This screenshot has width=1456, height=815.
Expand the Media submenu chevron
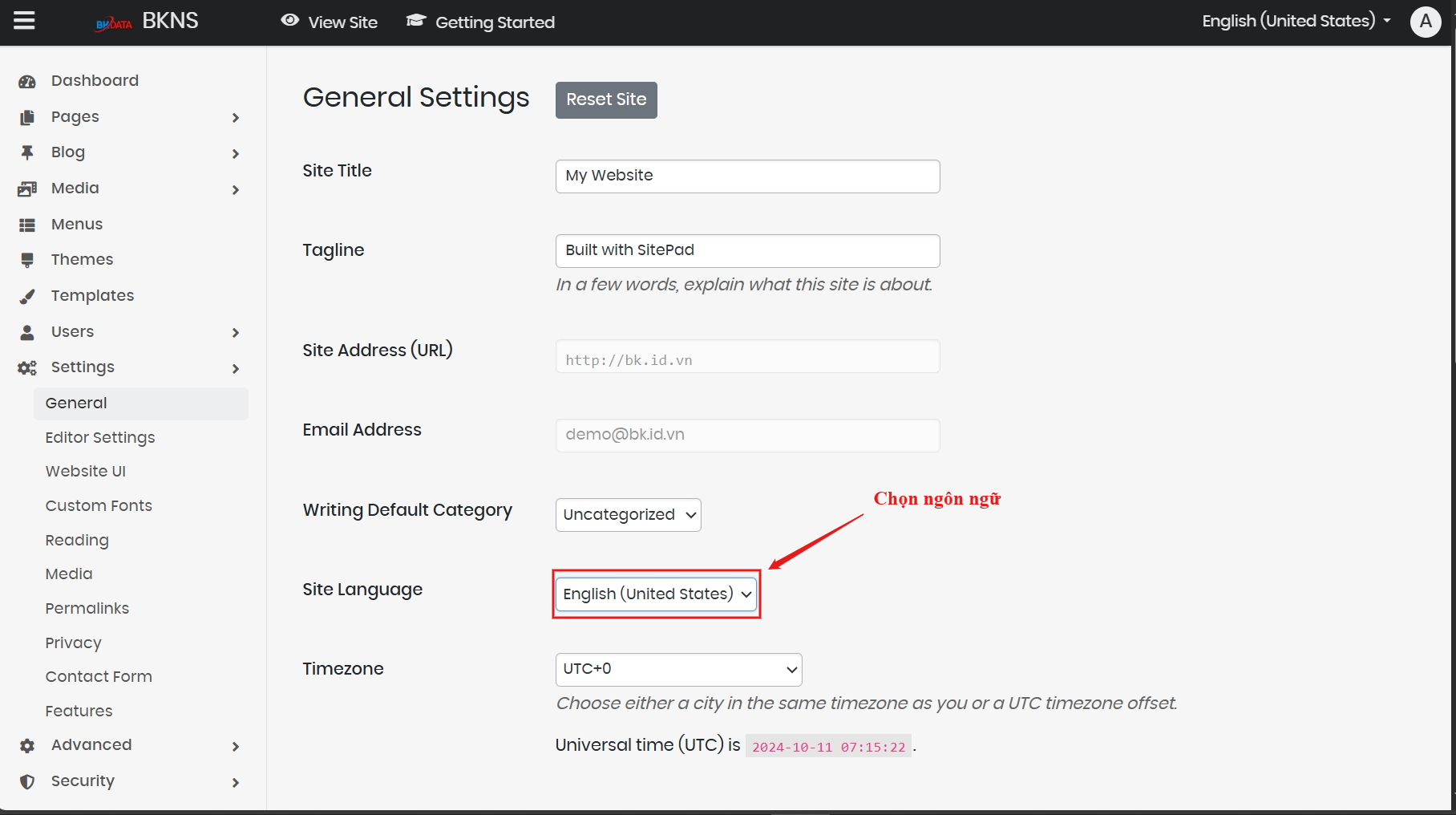tap(236, 189)
